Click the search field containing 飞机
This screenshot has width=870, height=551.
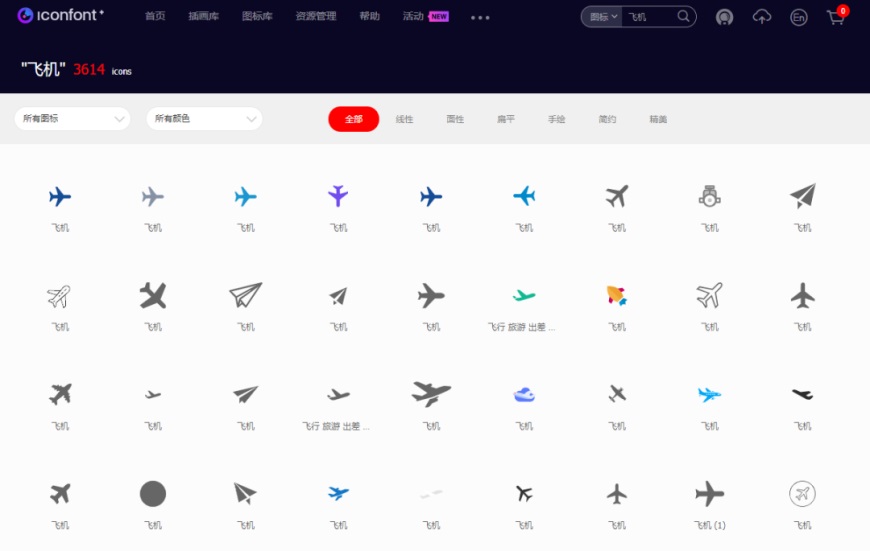[x=650, y=17]
